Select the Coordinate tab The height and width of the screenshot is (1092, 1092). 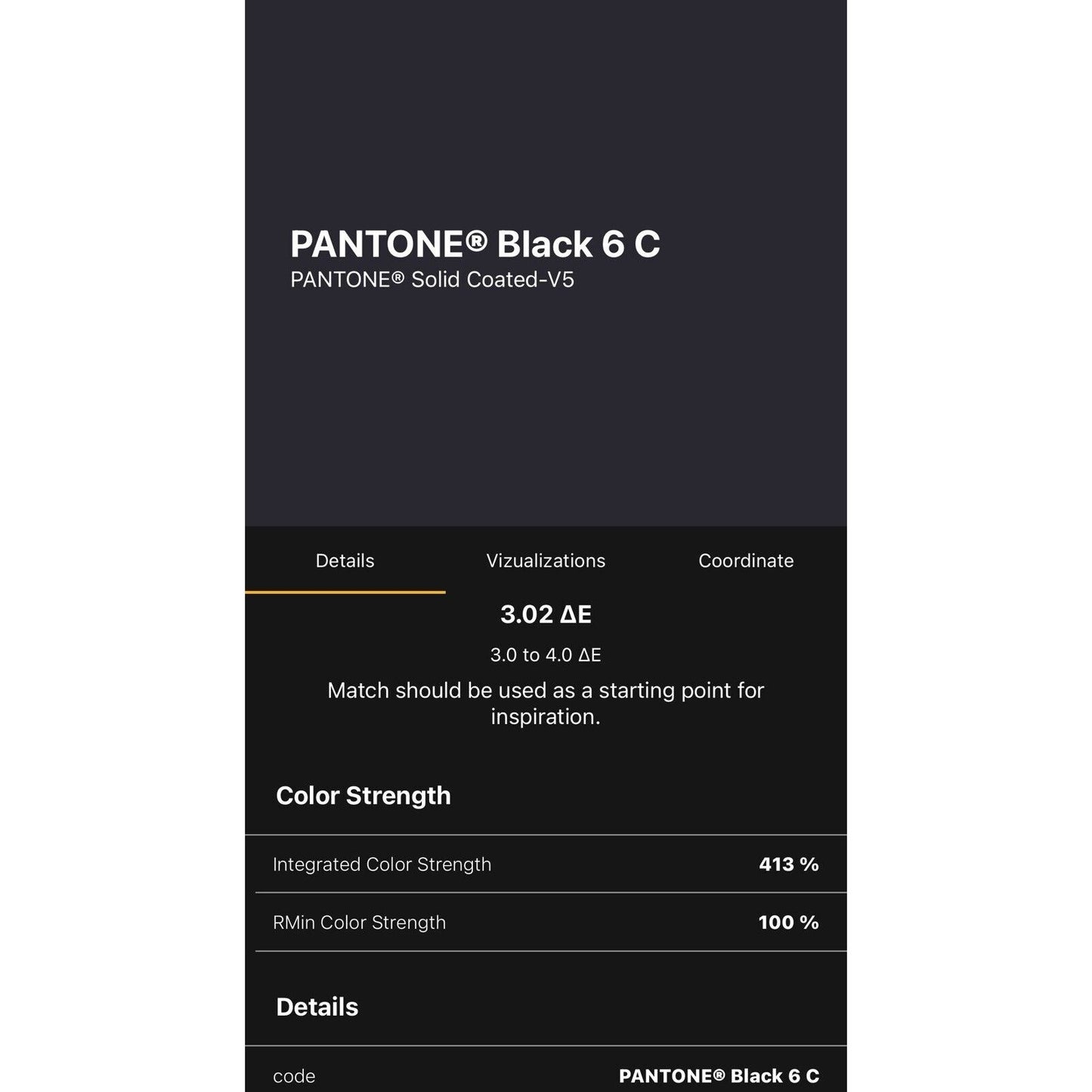746,561
